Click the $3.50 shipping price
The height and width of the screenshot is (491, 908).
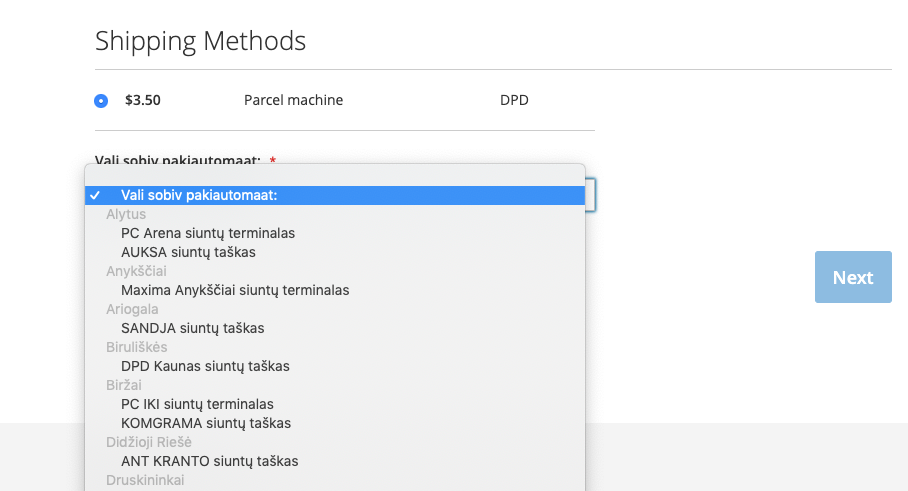(x=142, y=100)
